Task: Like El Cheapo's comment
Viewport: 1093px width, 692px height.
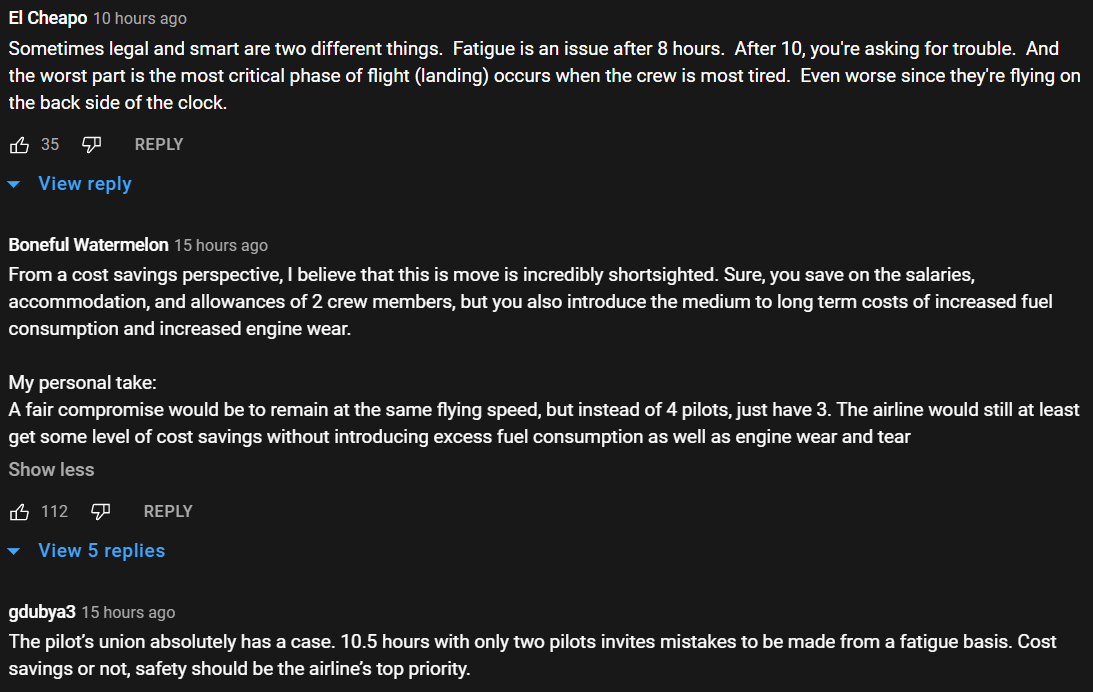Action: click(x=19, y=145)
